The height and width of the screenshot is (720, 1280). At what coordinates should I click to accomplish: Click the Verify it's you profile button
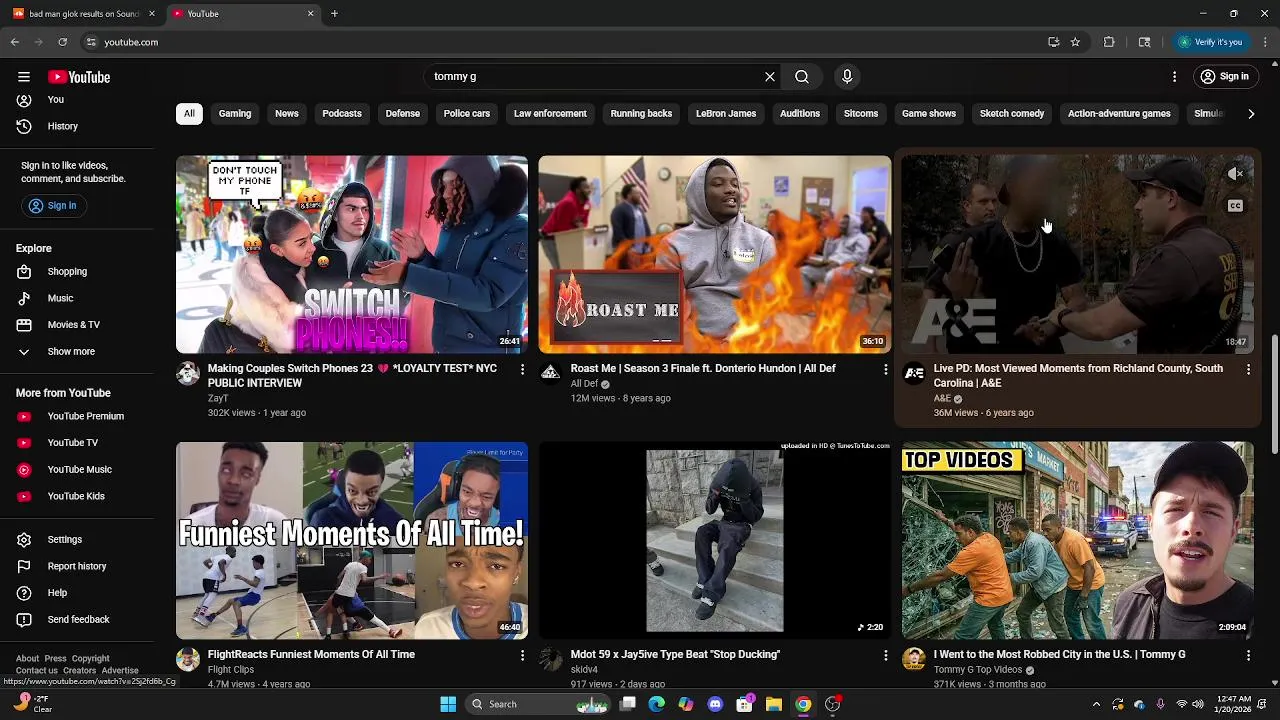[x=1210, y=42]
